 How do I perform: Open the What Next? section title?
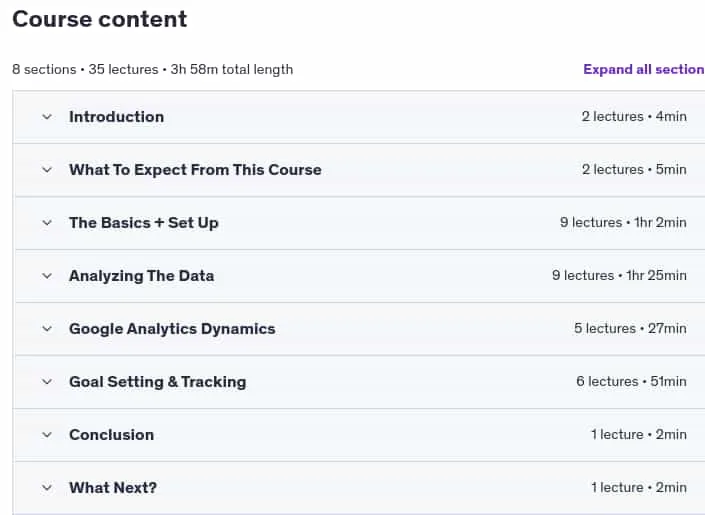click(113, 488)
